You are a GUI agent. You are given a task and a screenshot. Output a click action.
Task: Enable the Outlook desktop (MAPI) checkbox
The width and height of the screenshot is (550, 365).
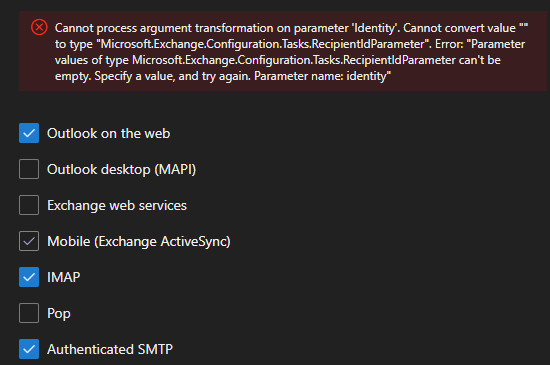pos(29,169)
